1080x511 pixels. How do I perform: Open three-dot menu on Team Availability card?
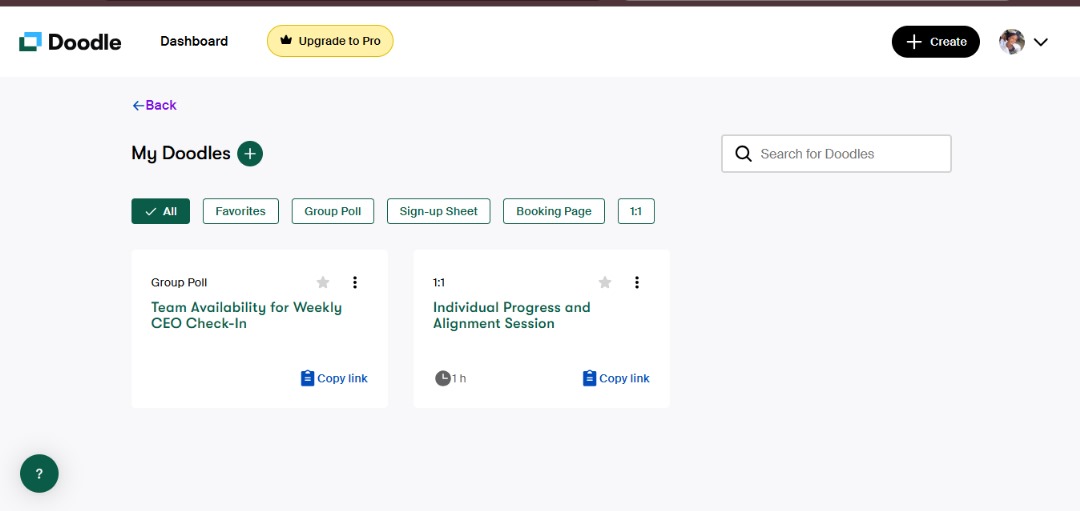coord(355,282)
